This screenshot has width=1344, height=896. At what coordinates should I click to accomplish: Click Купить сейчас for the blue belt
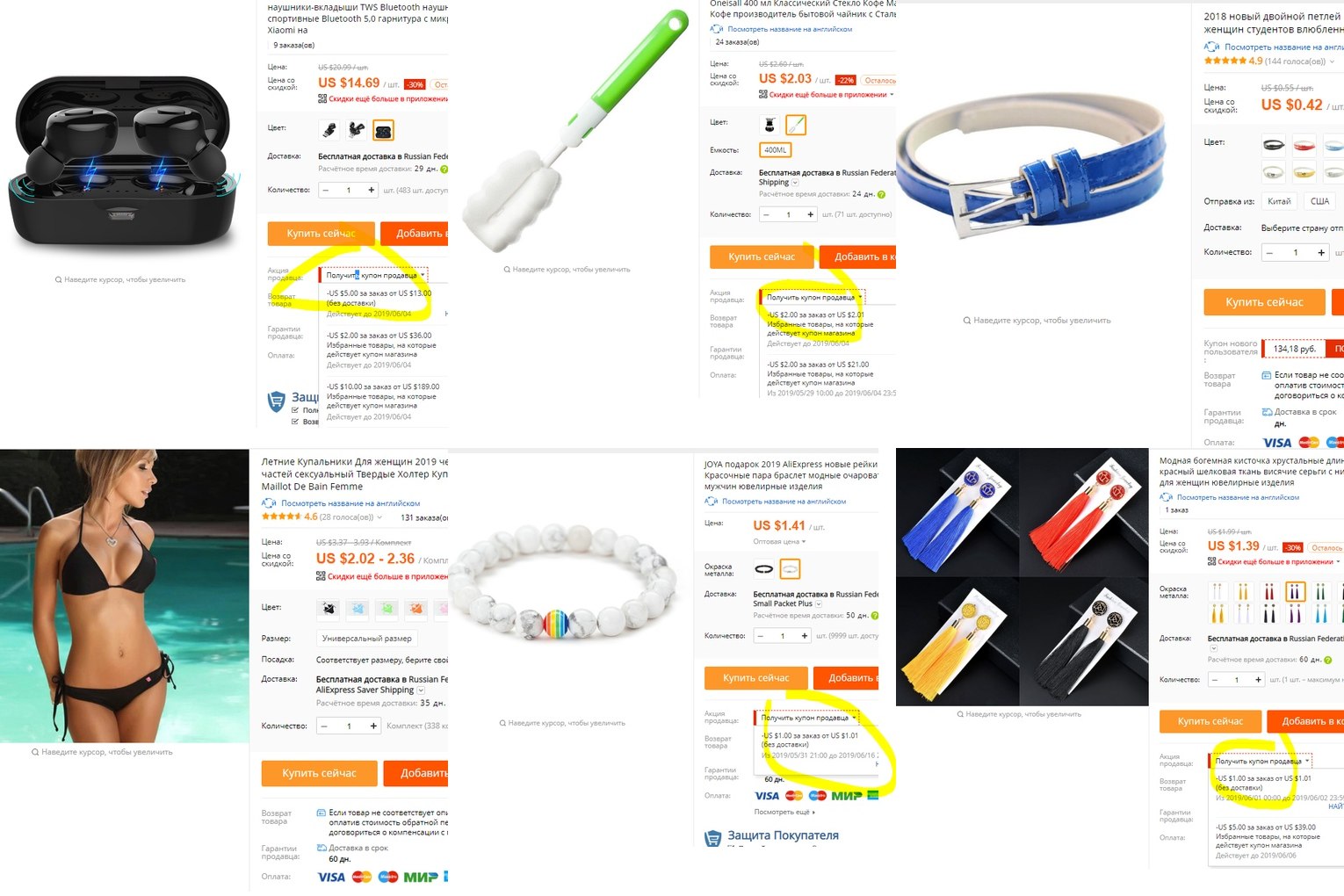coord(1264,302)
